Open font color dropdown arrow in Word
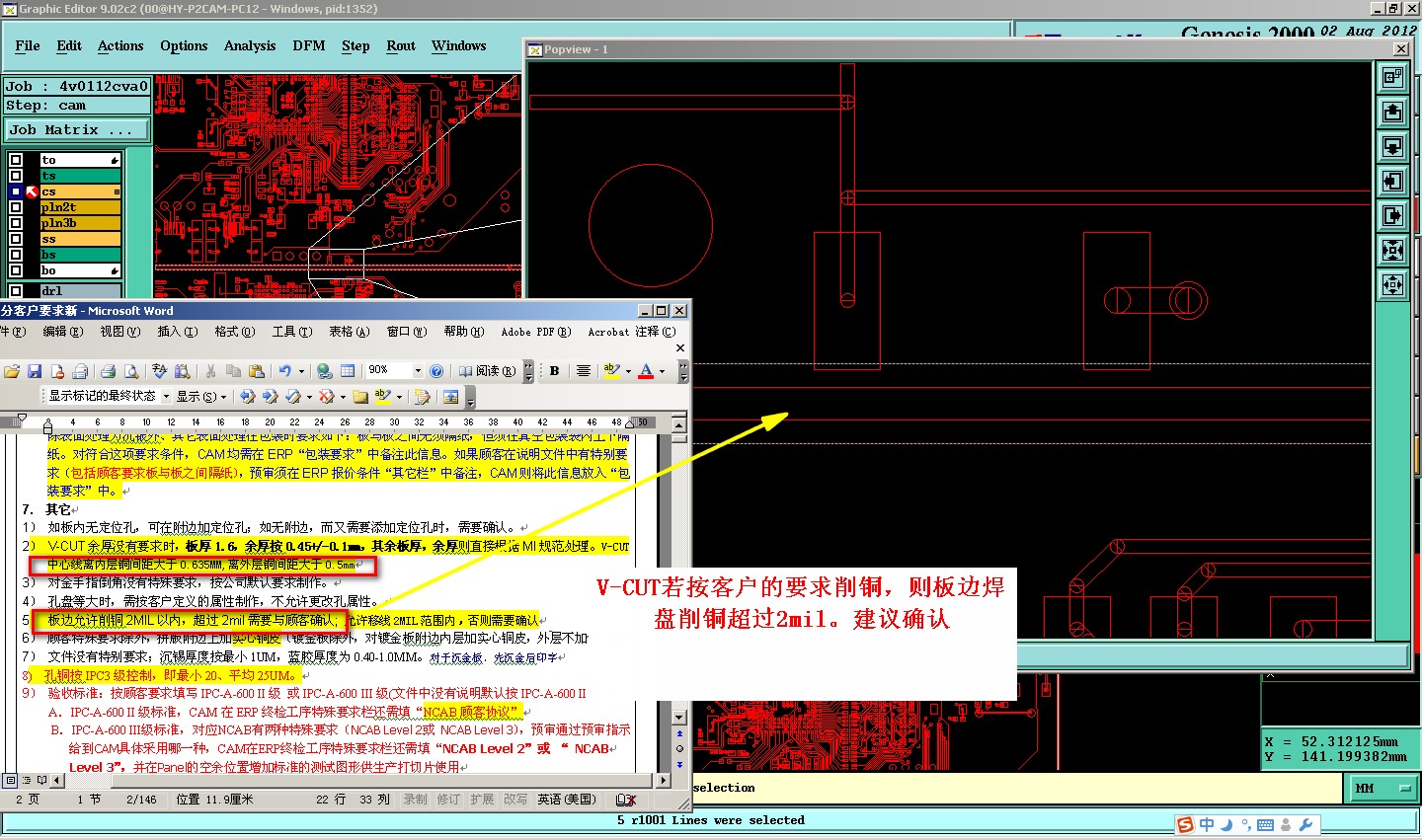This screenshot has width=1422, height=840. [662, 371]
